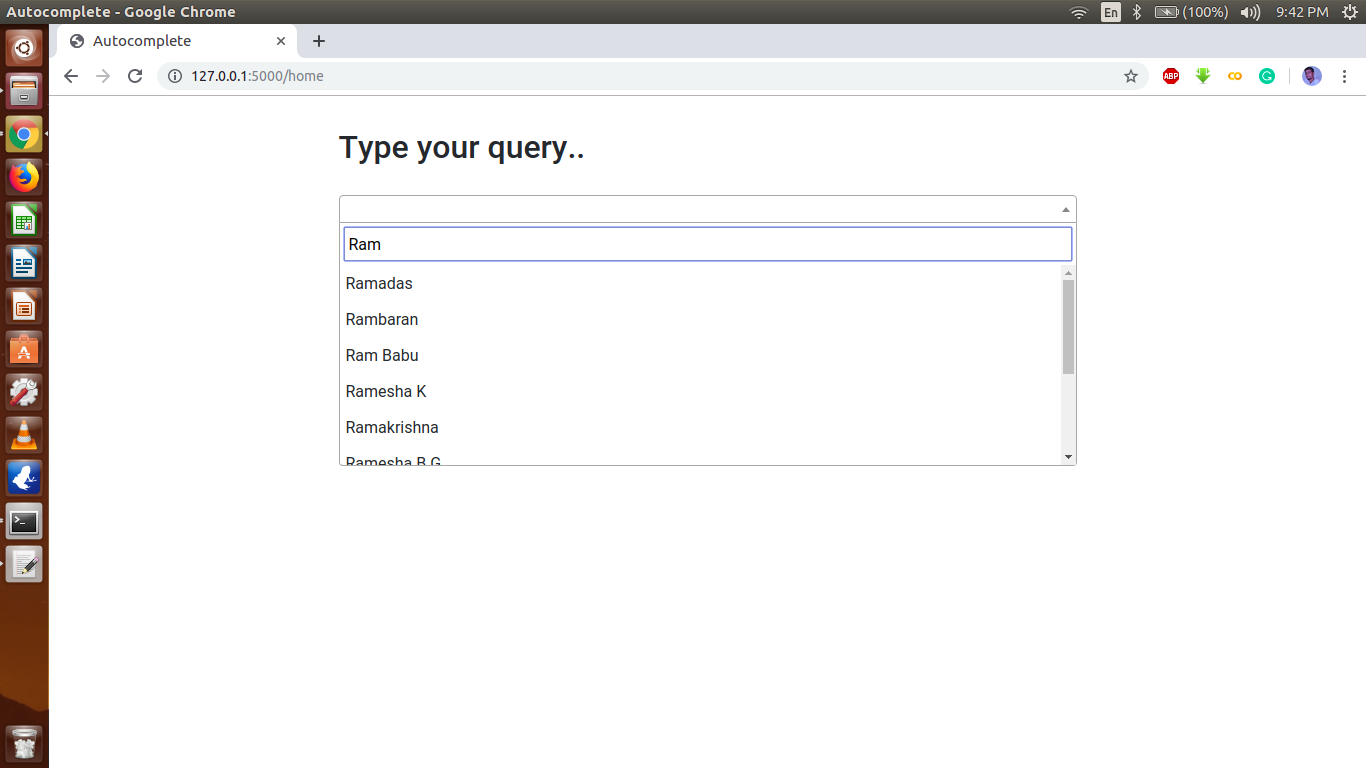
Task: Click the results list scrollbar thumb
Action: pos(1068,327)
